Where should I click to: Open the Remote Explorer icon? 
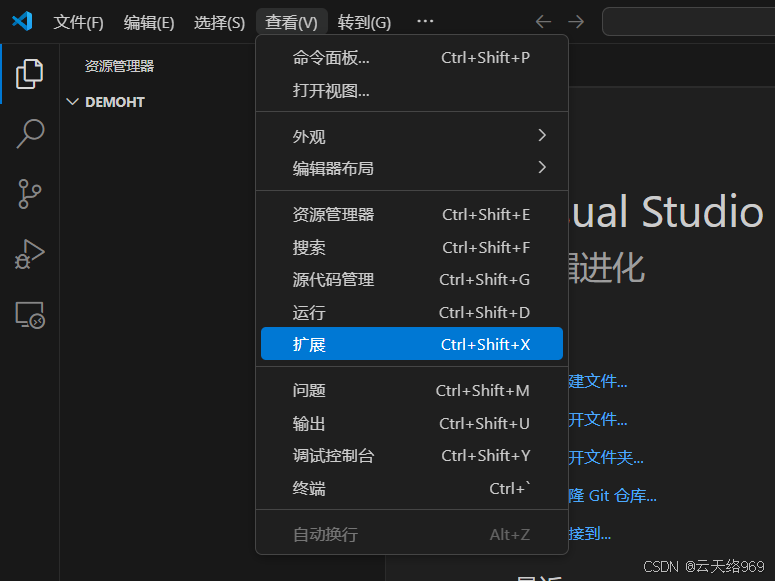point(30,315)
